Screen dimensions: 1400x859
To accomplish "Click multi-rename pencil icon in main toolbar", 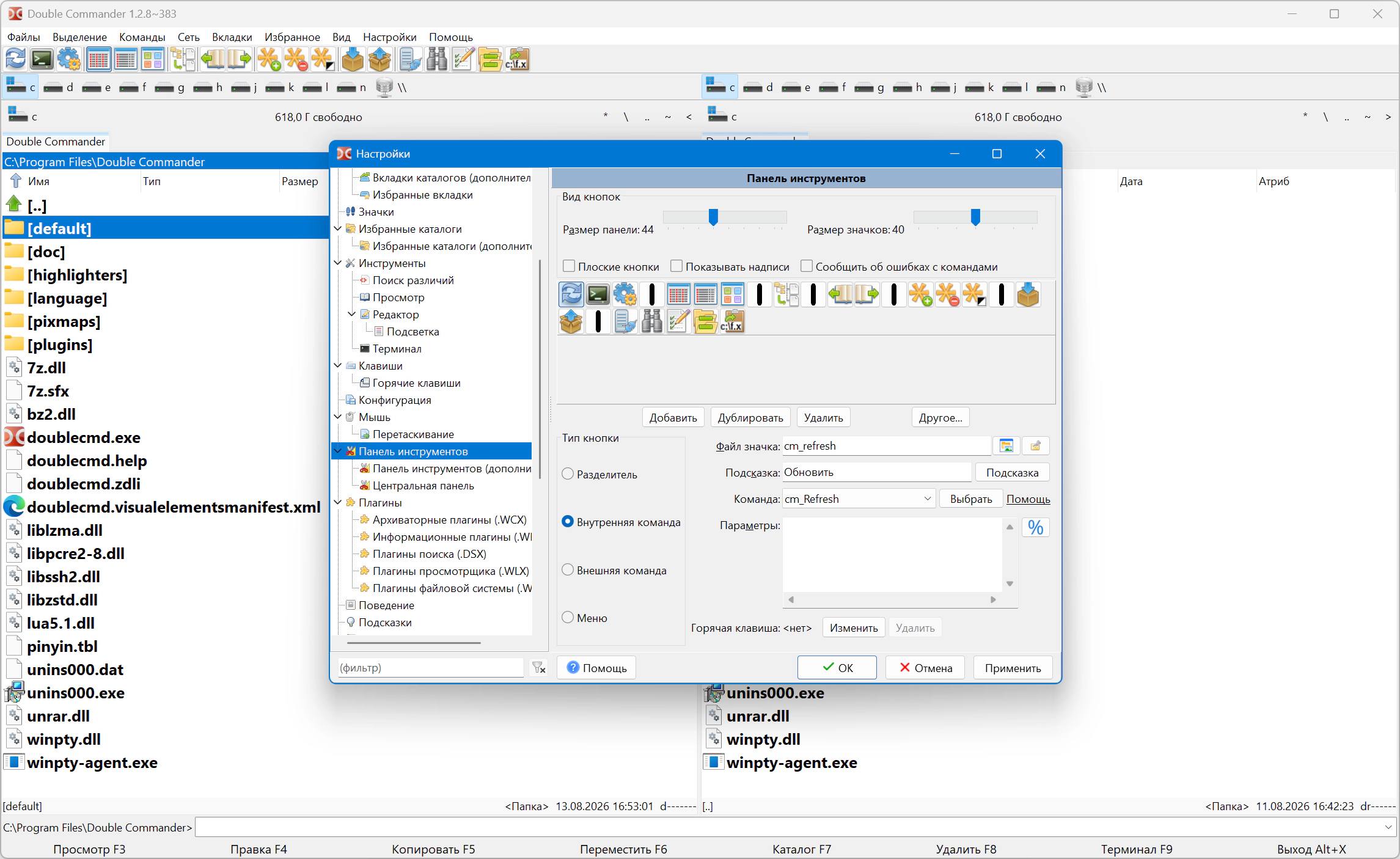I will [x=463, y=59].
